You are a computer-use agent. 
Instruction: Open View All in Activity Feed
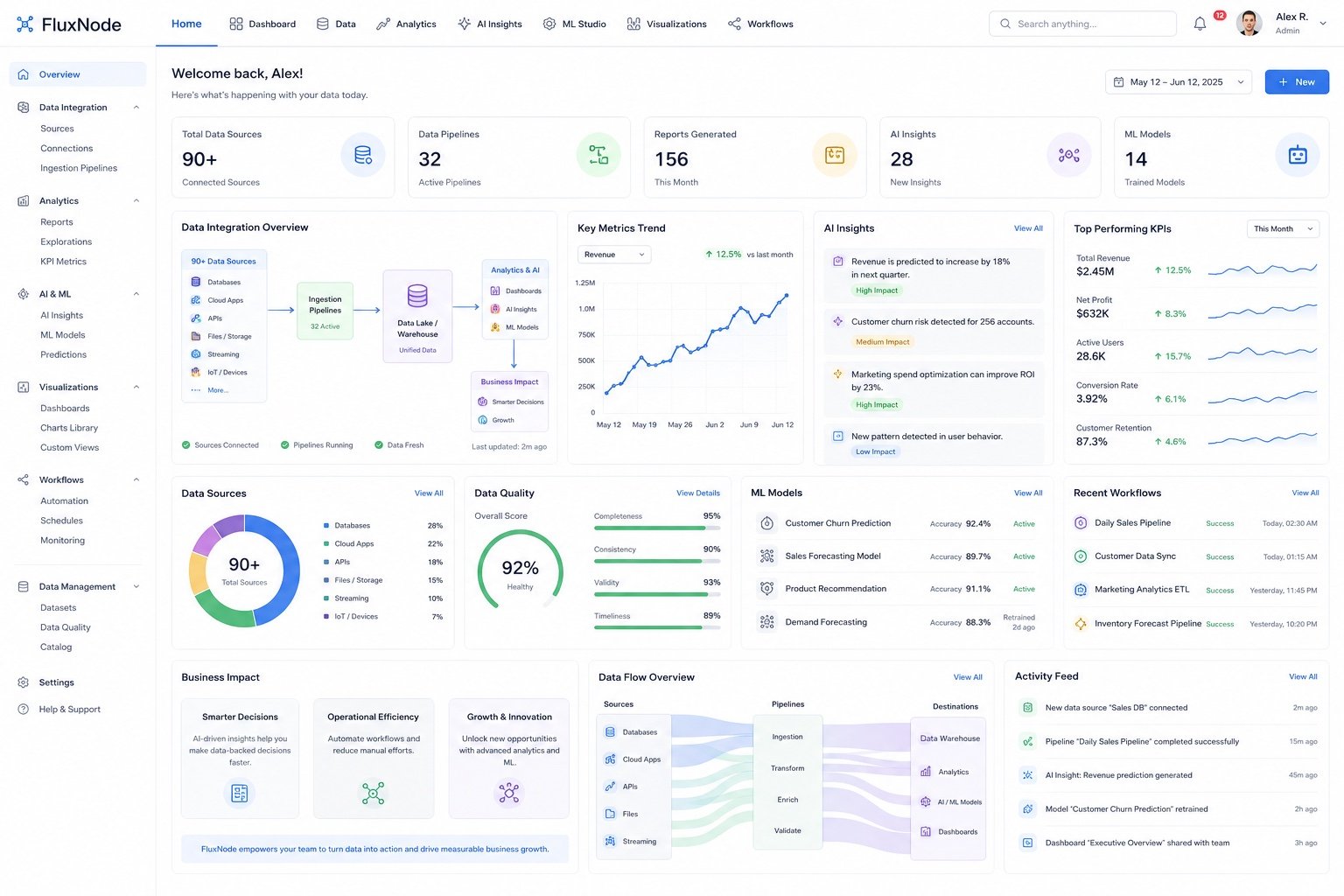click(x=1303, y=676)
